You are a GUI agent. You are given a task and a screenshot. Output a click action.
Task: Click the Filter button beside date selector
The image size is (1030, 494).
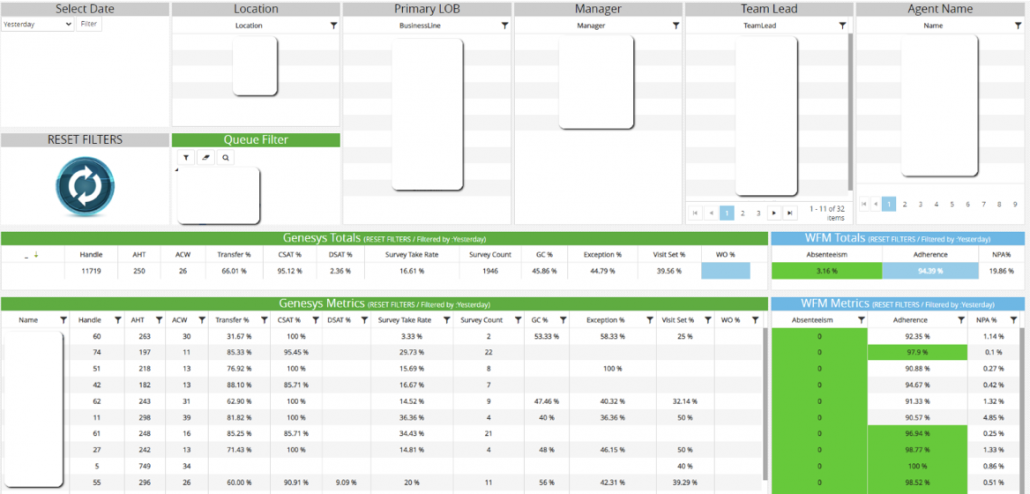click(89, 24)
